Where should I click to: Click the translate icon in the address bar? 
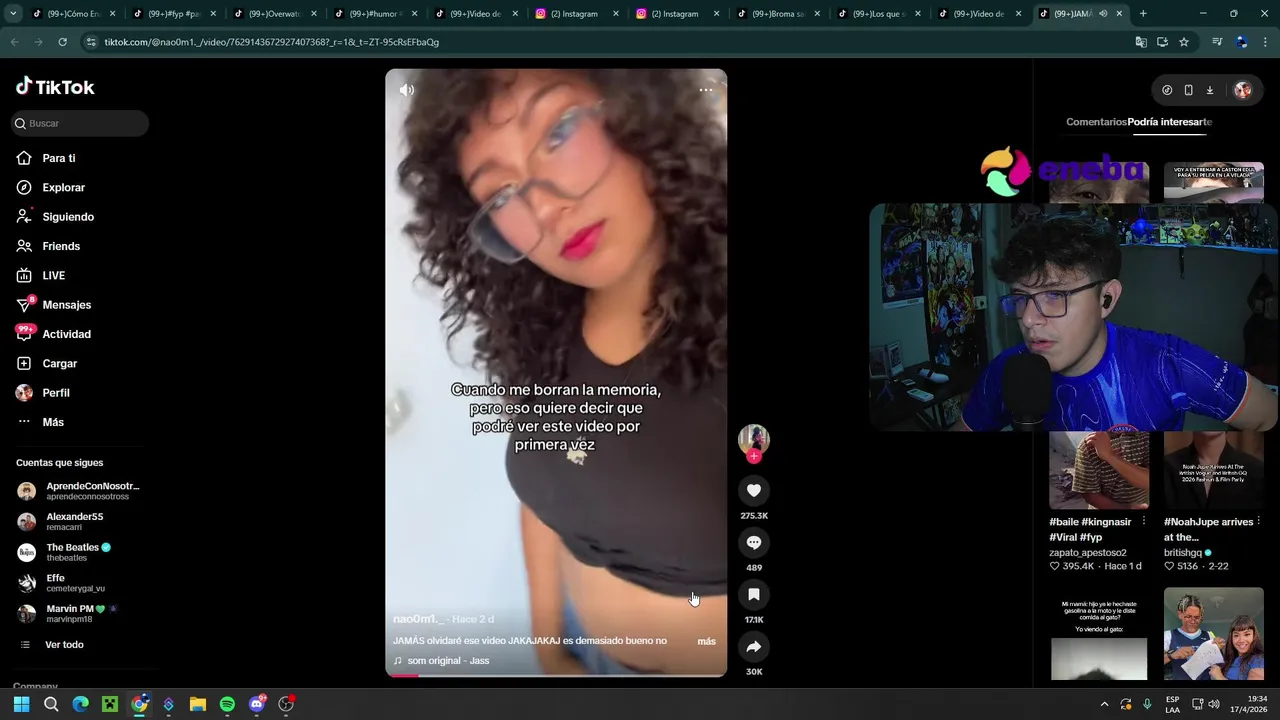pos(1141,42)
